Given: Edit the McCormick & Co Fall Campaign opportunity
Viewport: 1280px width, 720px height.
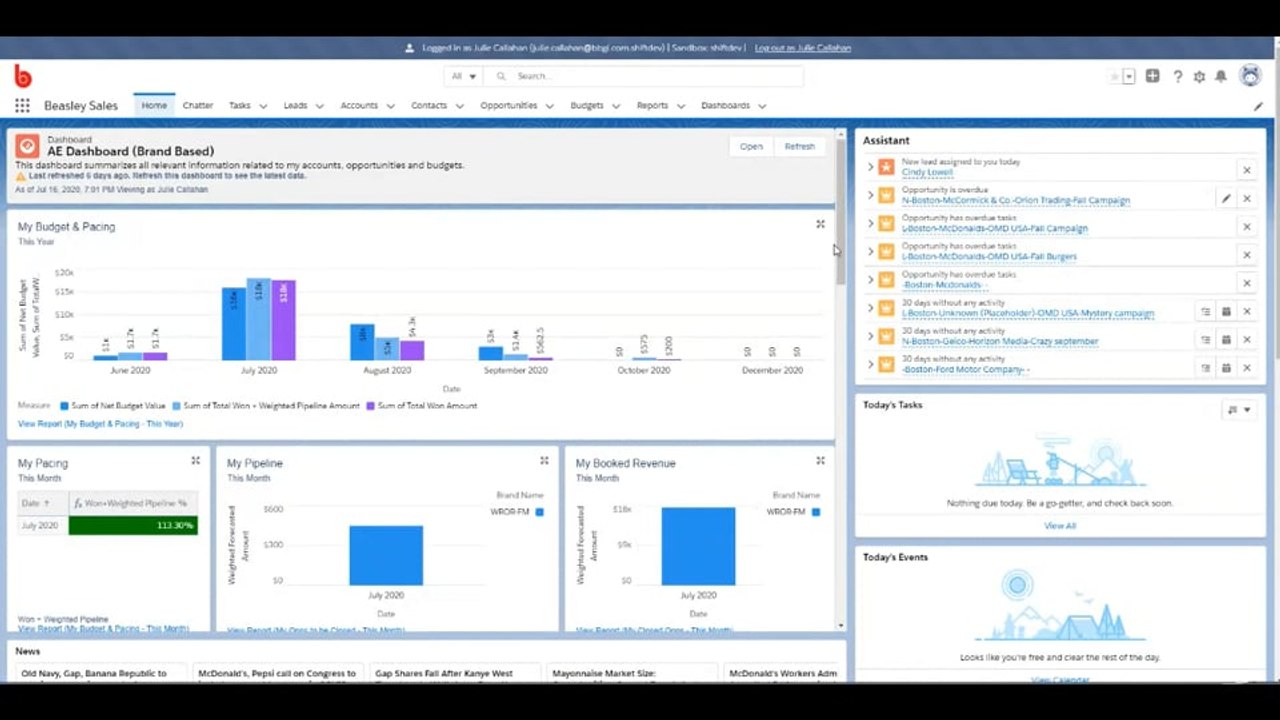Looking at the screenshot, I should pyautogui.click(x=1226, y=198).
